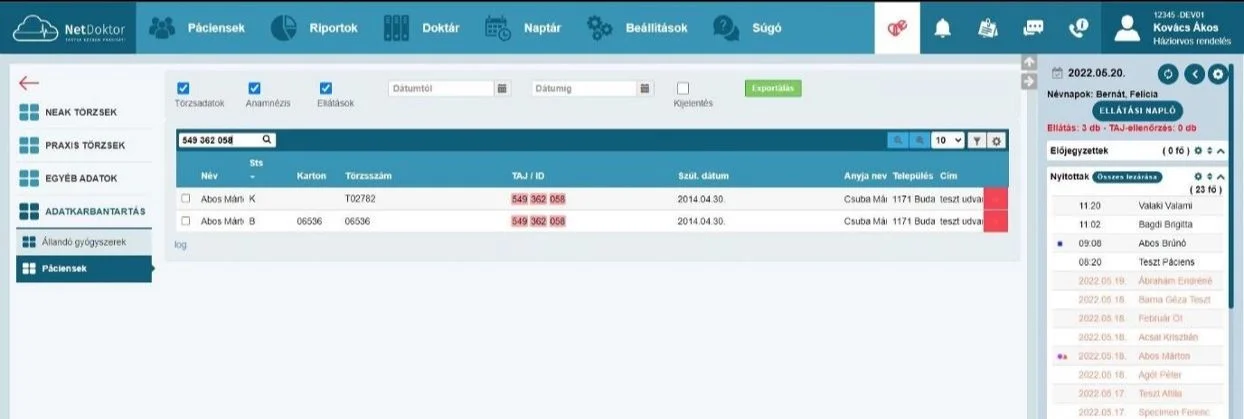
Task: Open the rows-per-page dropdown showing 10
Action: click(x=948, y=141)
